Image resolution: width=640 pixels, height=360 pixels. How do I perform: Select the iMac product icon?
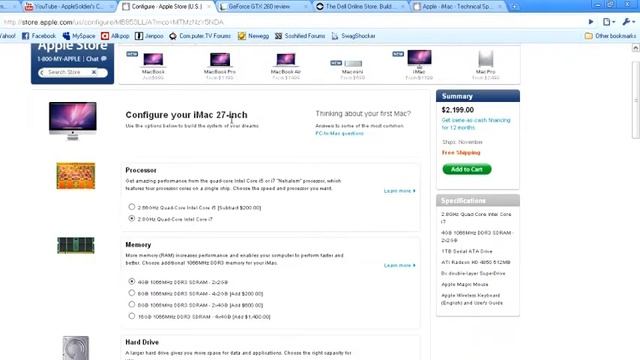(419, 58)
